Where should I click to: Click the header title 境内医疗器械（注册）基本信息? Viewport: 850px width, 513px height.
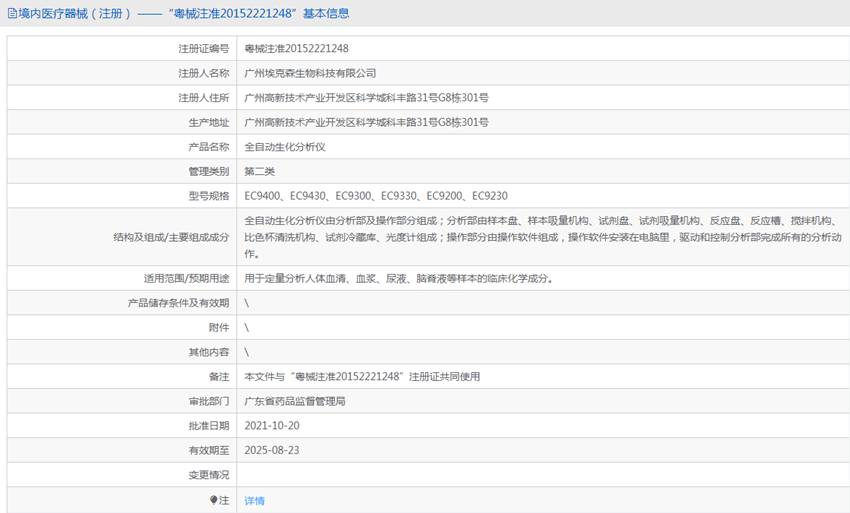[183, 14]
